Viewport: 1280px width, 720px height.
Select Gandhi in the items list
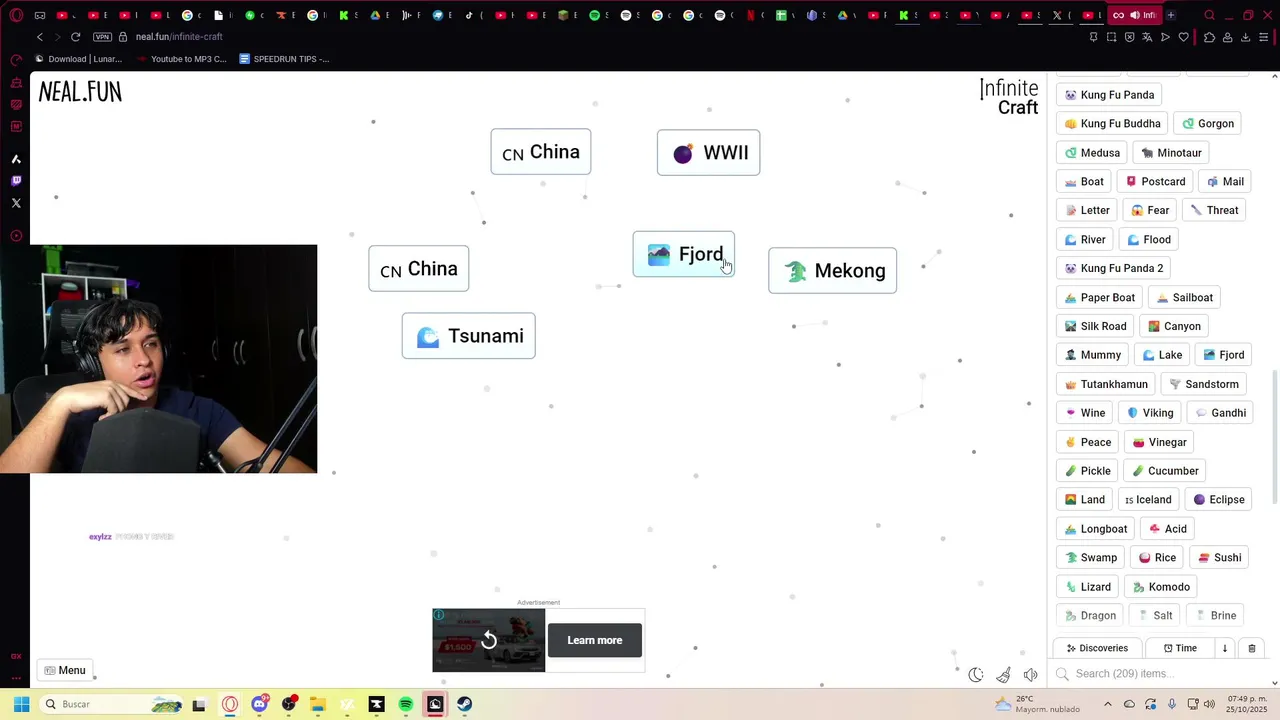[x=1221, y=413]
